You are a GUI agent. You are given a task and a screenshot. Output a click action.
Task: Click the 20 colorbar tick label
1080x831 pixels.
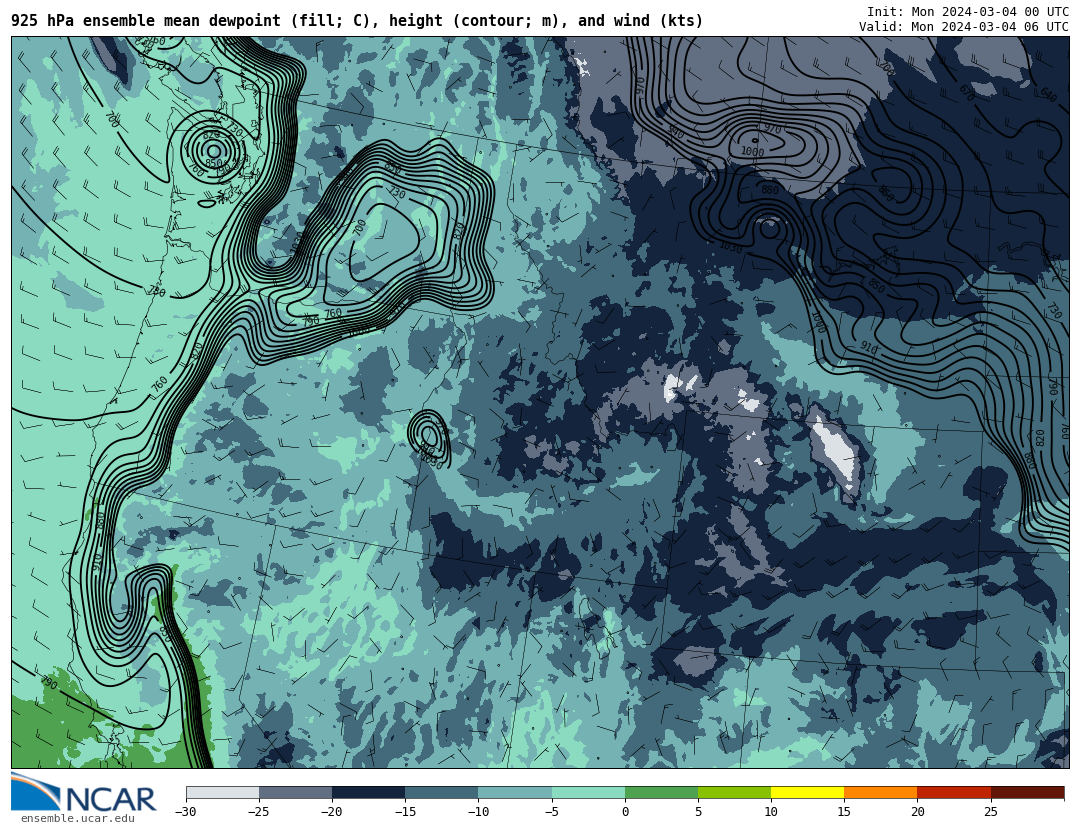(x=917, y=812)
